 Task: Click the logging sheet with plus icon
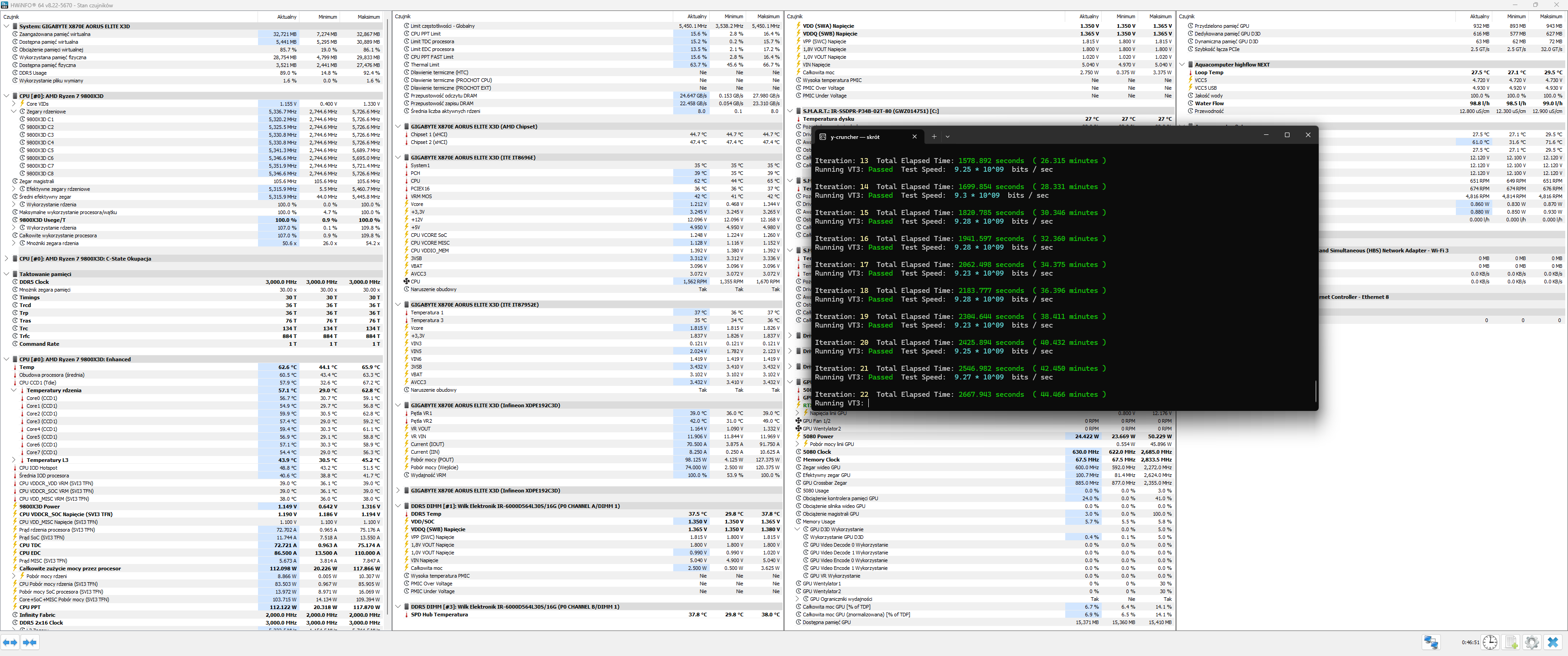[x=1511, y=642]
